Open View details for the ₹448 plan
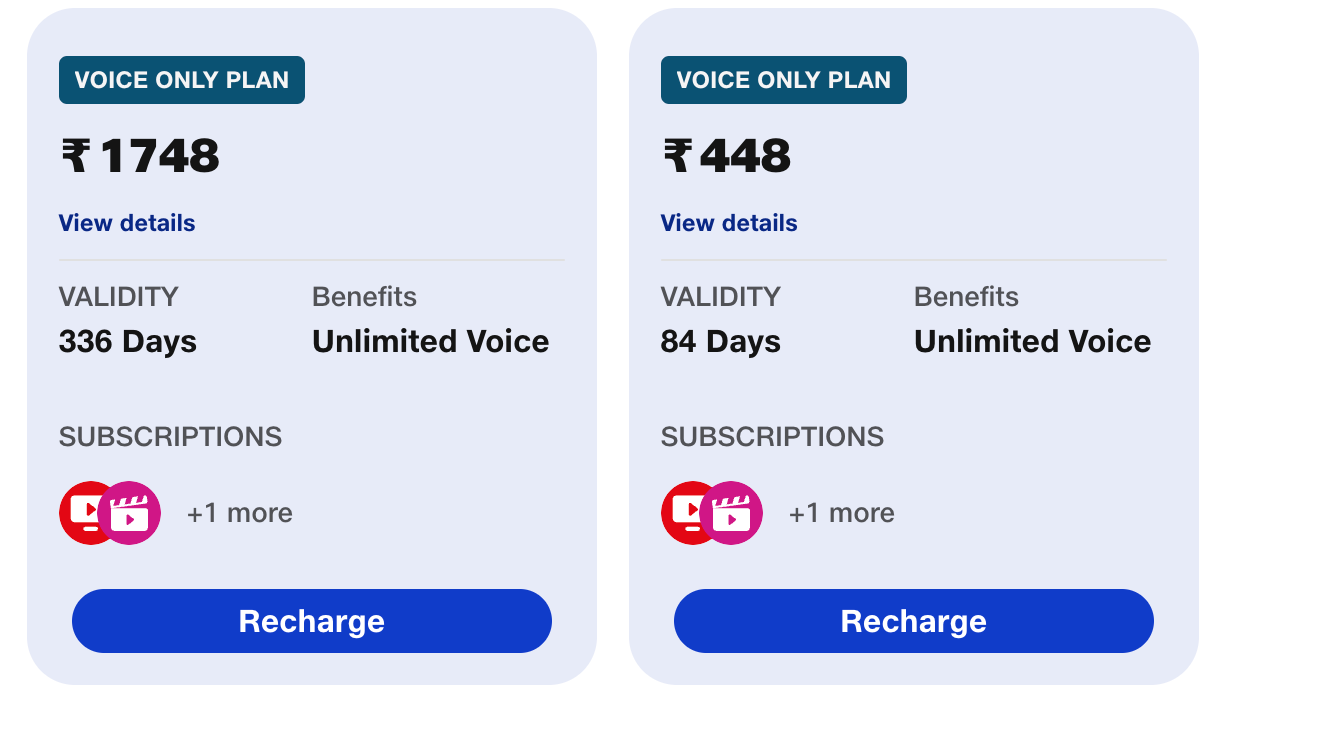The height and width of the screenshot is (730, 1326). coord(729,223)
